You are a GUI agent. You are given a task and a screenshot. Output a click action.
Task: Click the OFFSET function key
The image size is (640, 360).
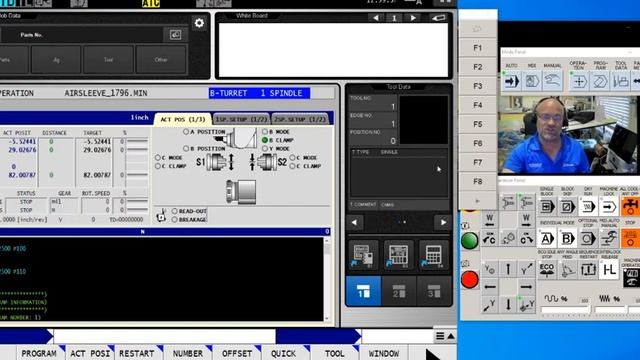237,353
